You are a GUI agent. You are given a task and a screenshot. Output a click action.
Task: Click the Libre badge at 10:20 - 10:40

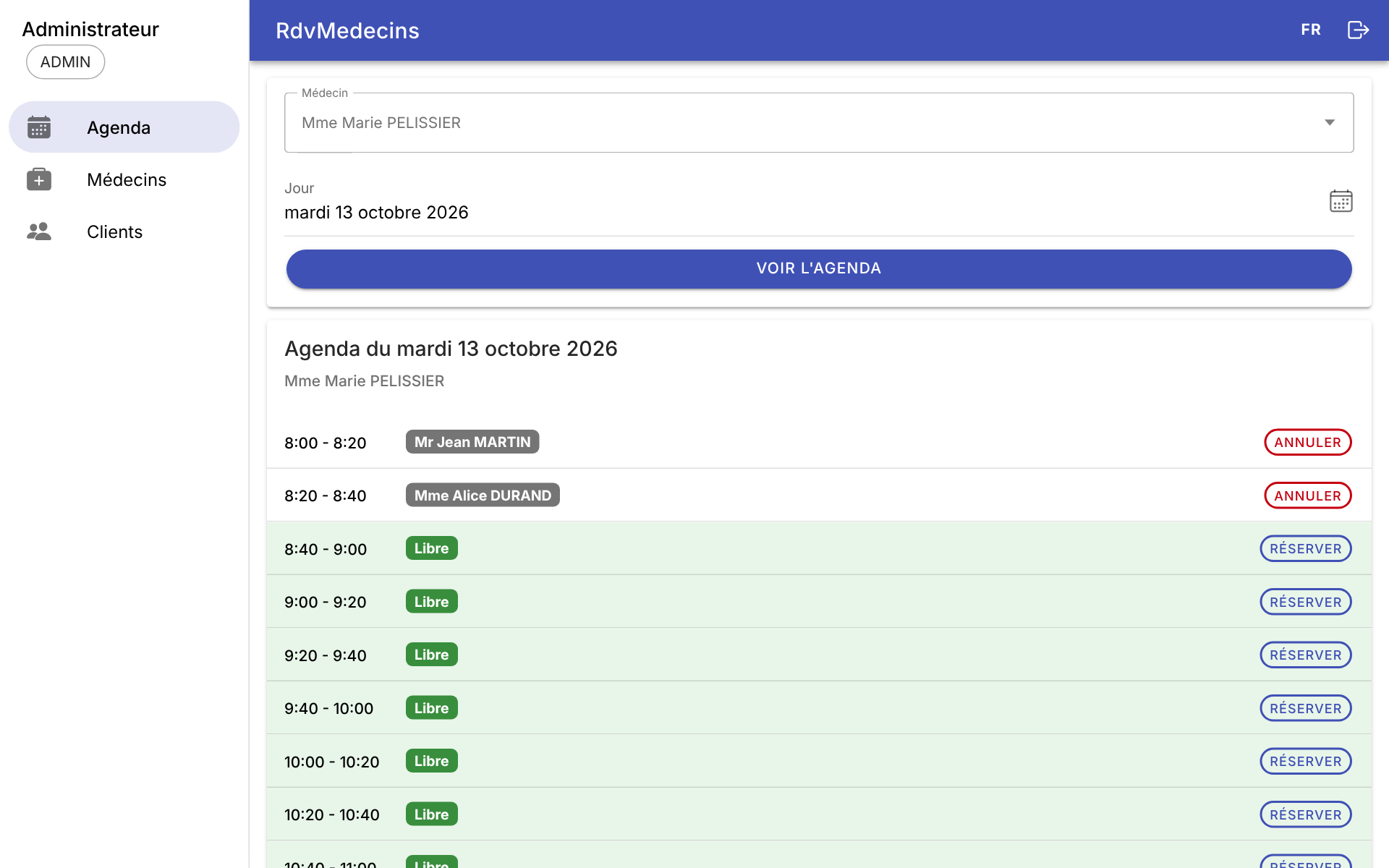[x=432, y=814]
